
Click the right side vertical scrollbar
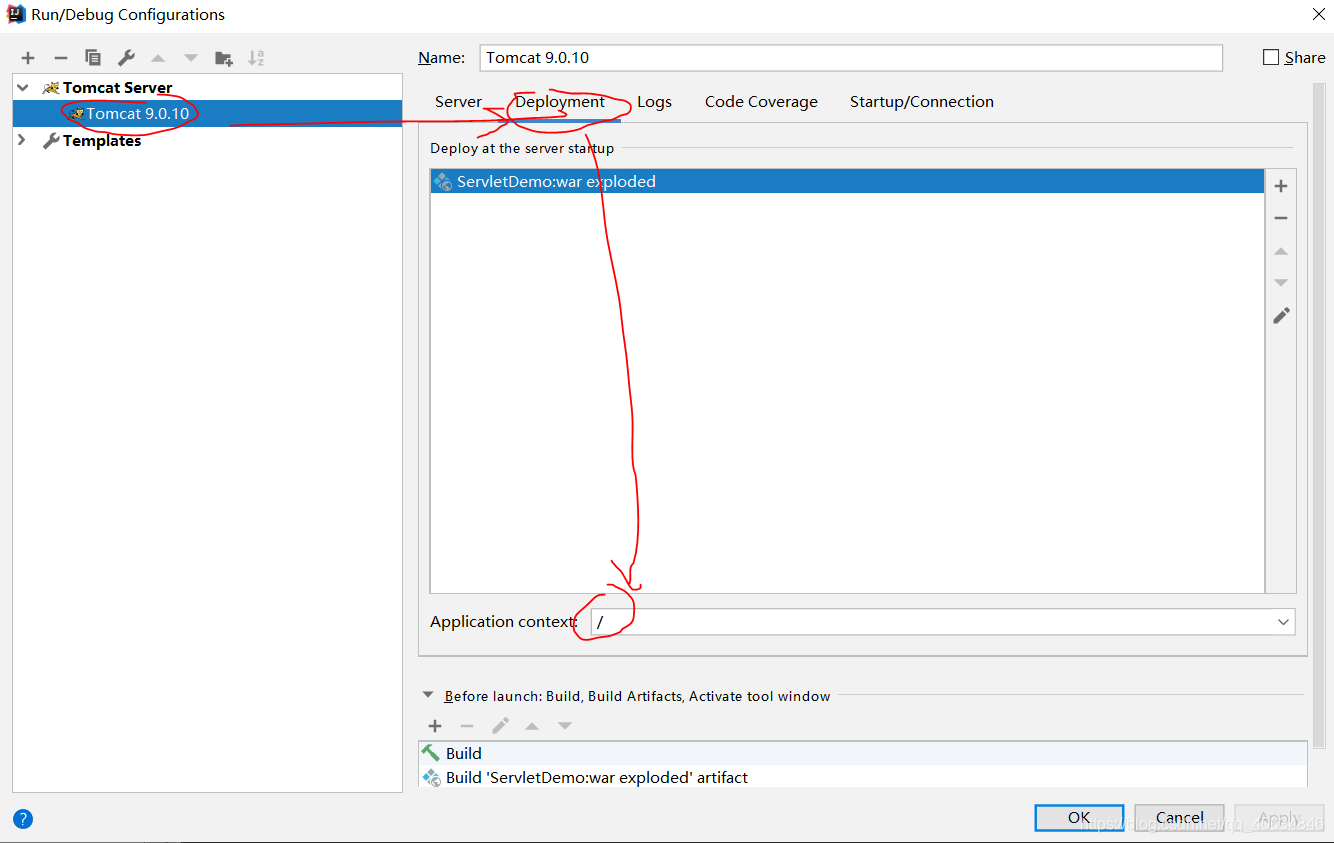point(1319,415)
